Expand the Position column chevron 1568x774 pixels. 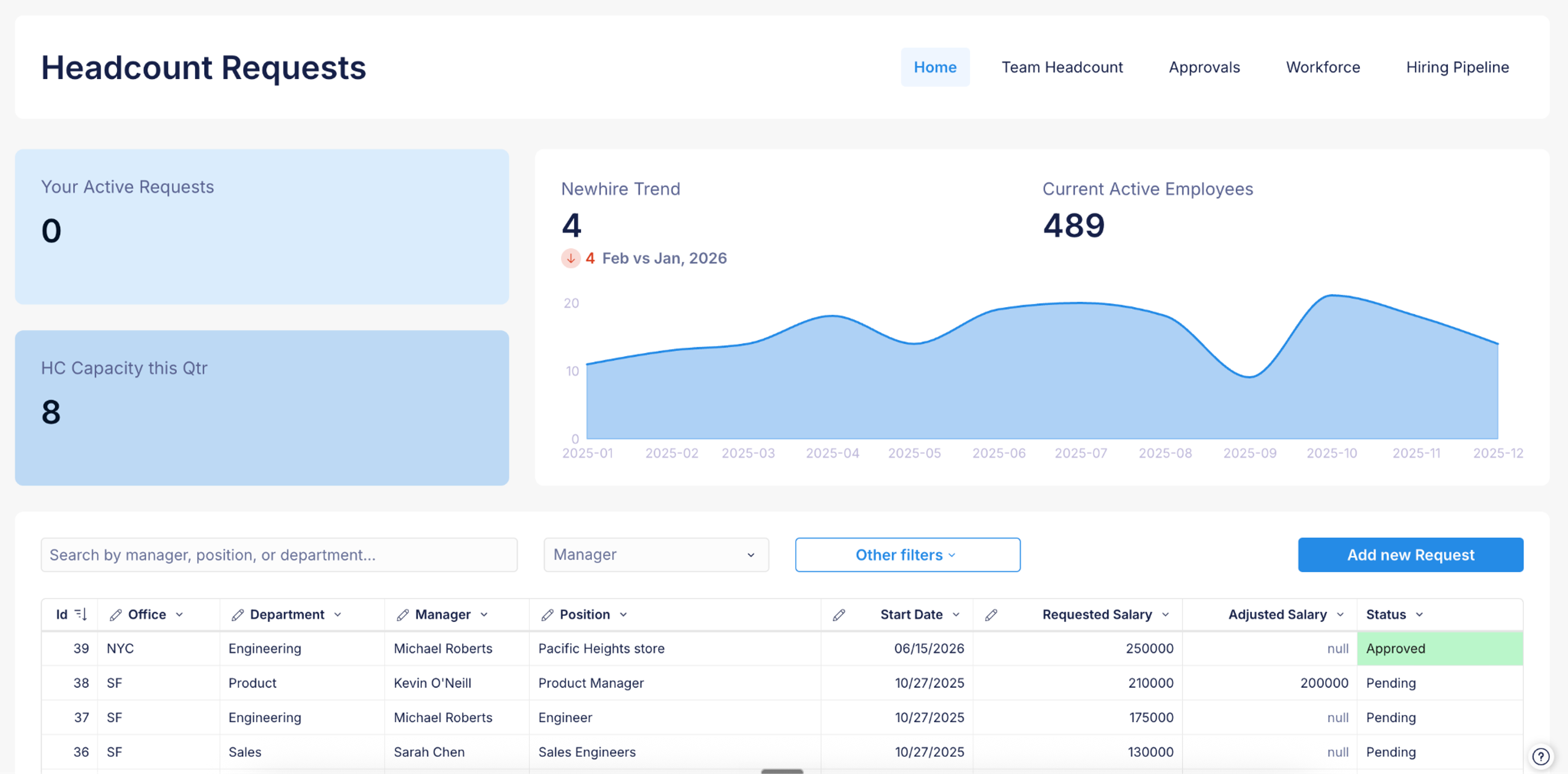(623, 614)
